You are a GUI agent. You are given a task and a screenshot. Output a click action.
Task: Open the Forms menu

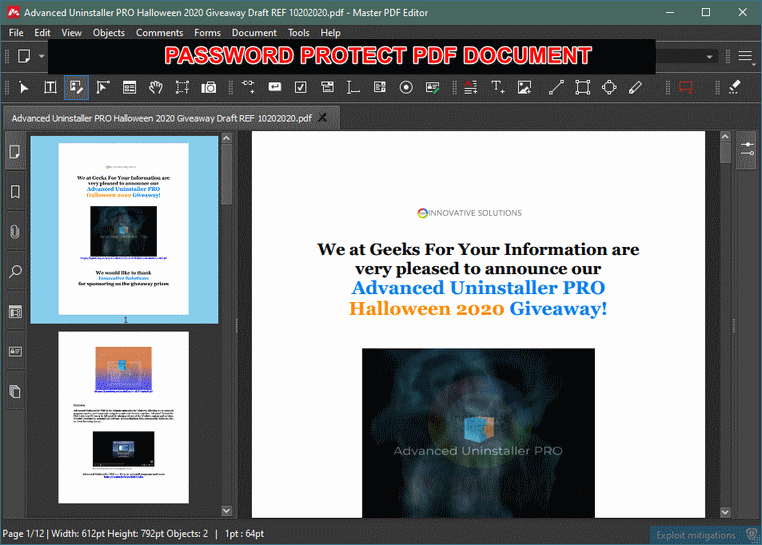[207, 33]
